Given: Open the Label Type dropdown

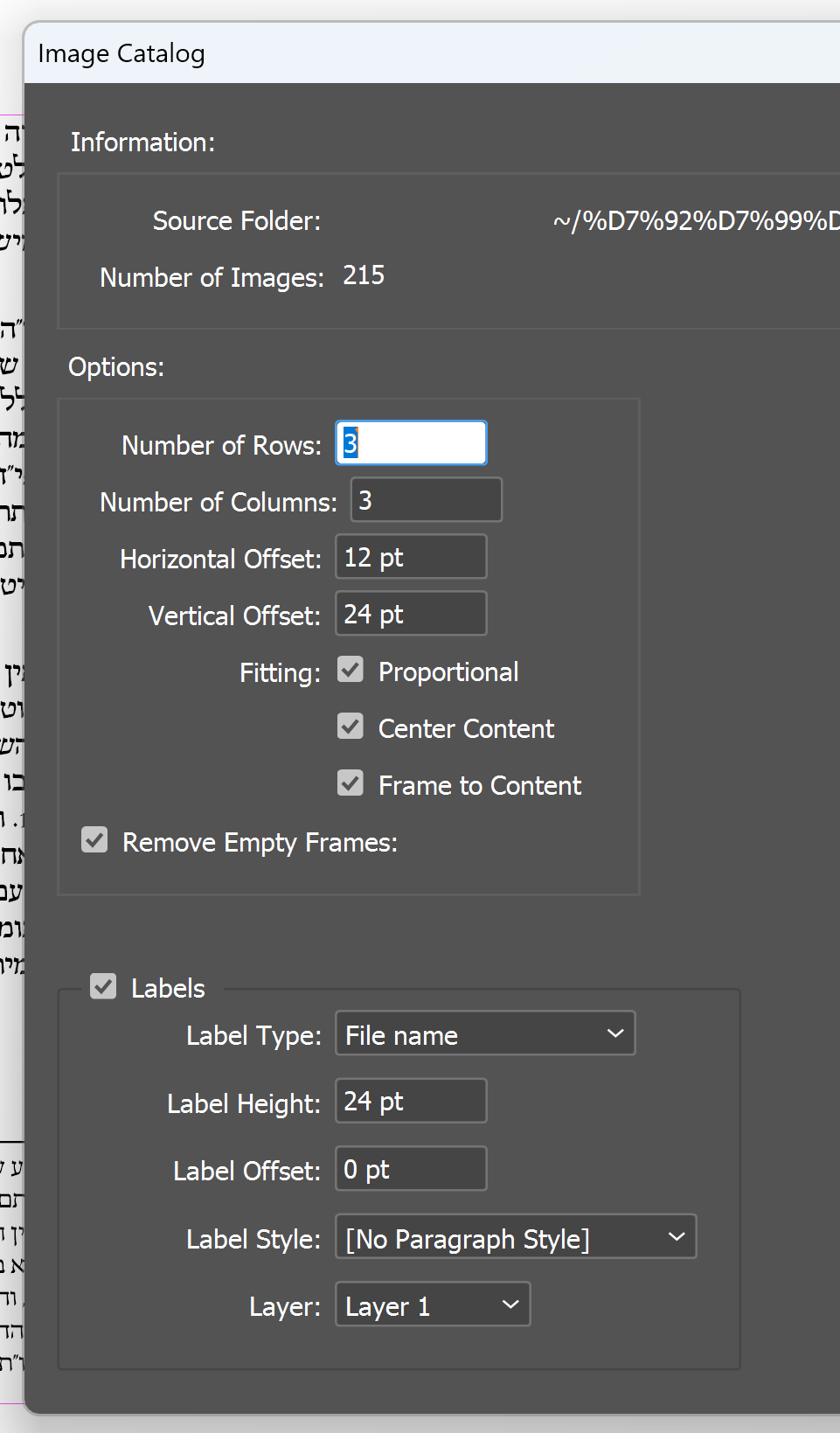Looking at the screenshot, I should tap(485, 1034).
